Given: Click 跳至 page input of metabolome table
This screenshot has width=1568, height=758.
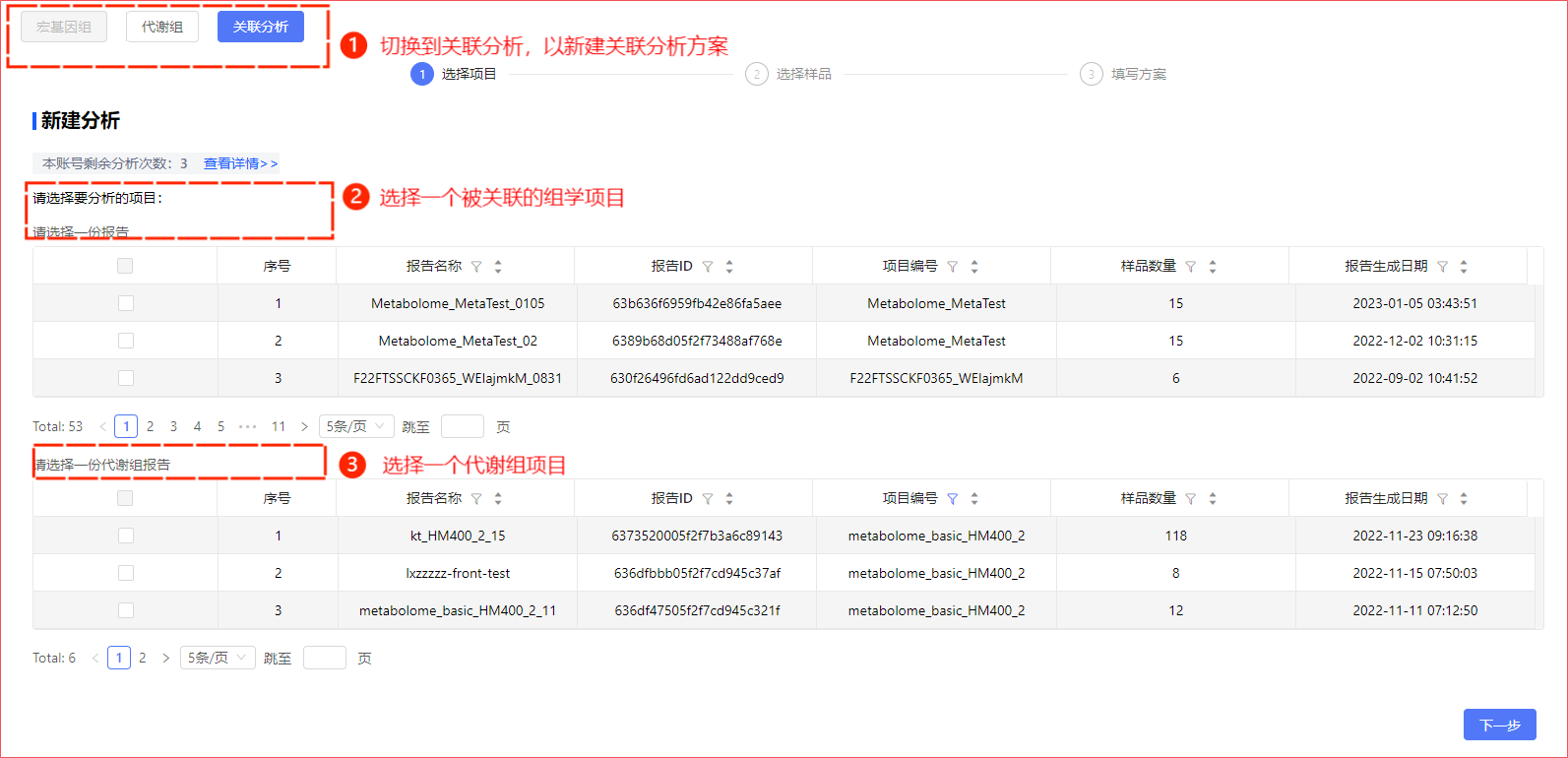Looking at the screenshot, I should (325, 658).
